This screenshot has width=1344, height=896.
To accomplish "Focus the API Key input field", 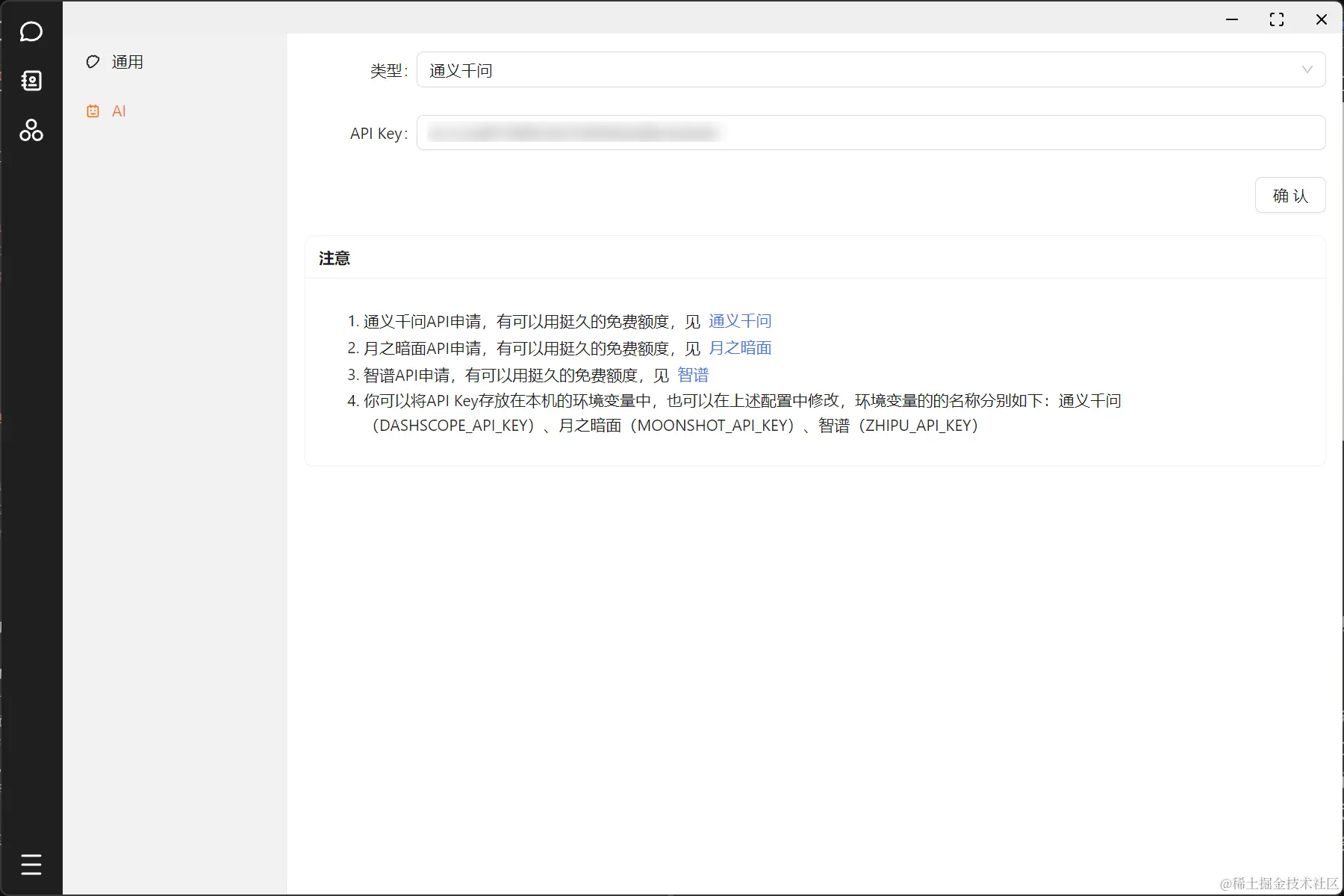I will click(x=871, y=133).
